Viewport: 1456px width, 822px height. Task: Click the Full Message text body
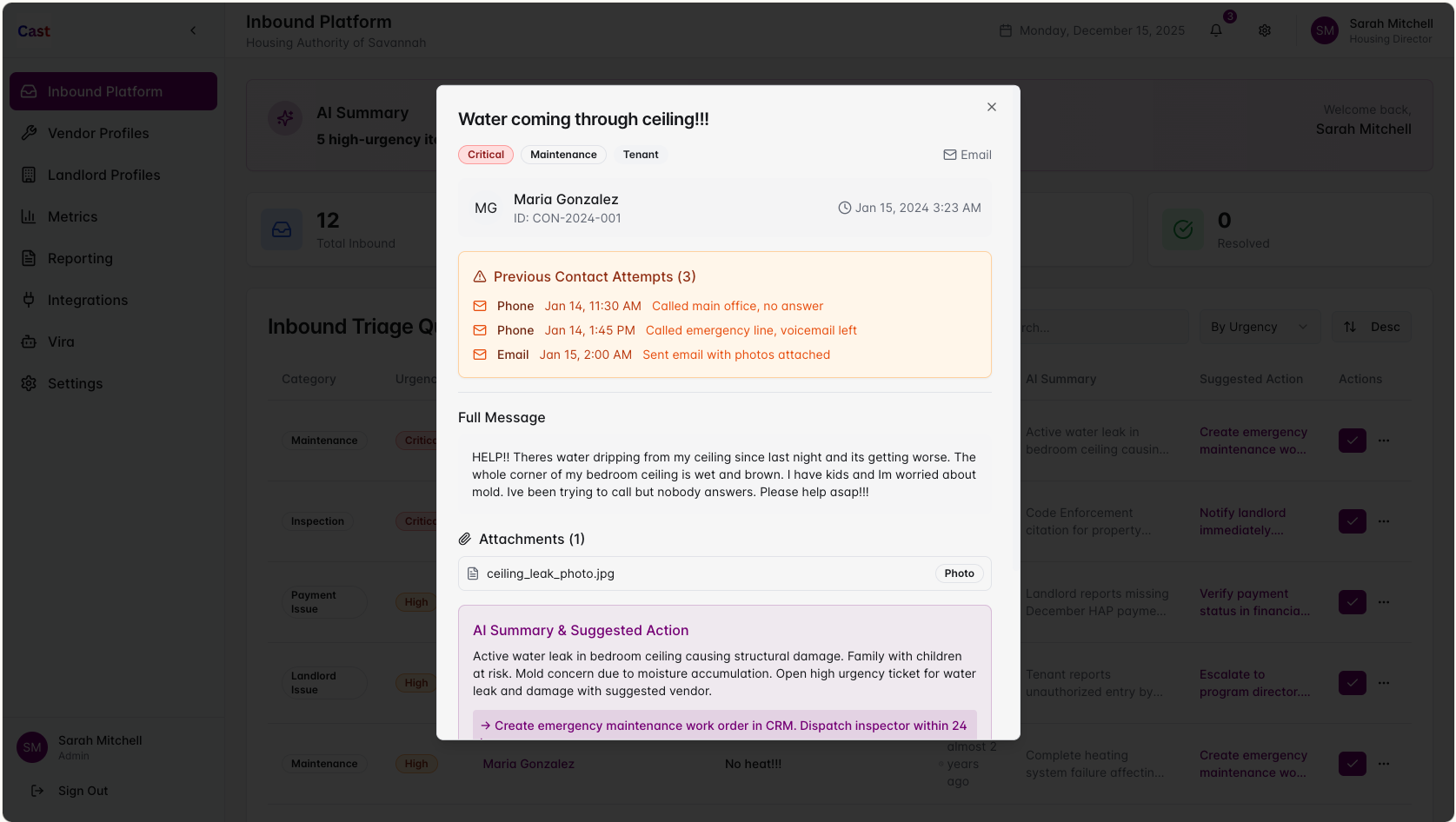click(725, 474)
